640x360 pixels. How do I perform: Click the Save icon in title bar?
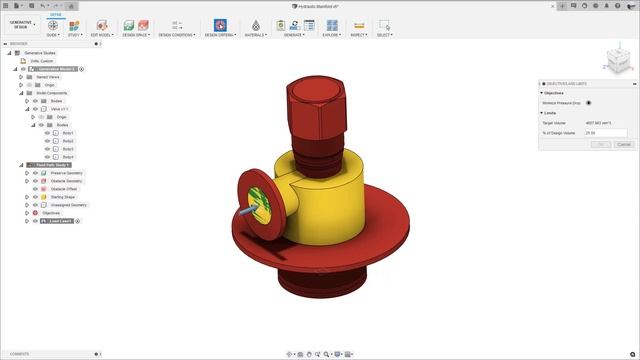[x=31, y=6]
